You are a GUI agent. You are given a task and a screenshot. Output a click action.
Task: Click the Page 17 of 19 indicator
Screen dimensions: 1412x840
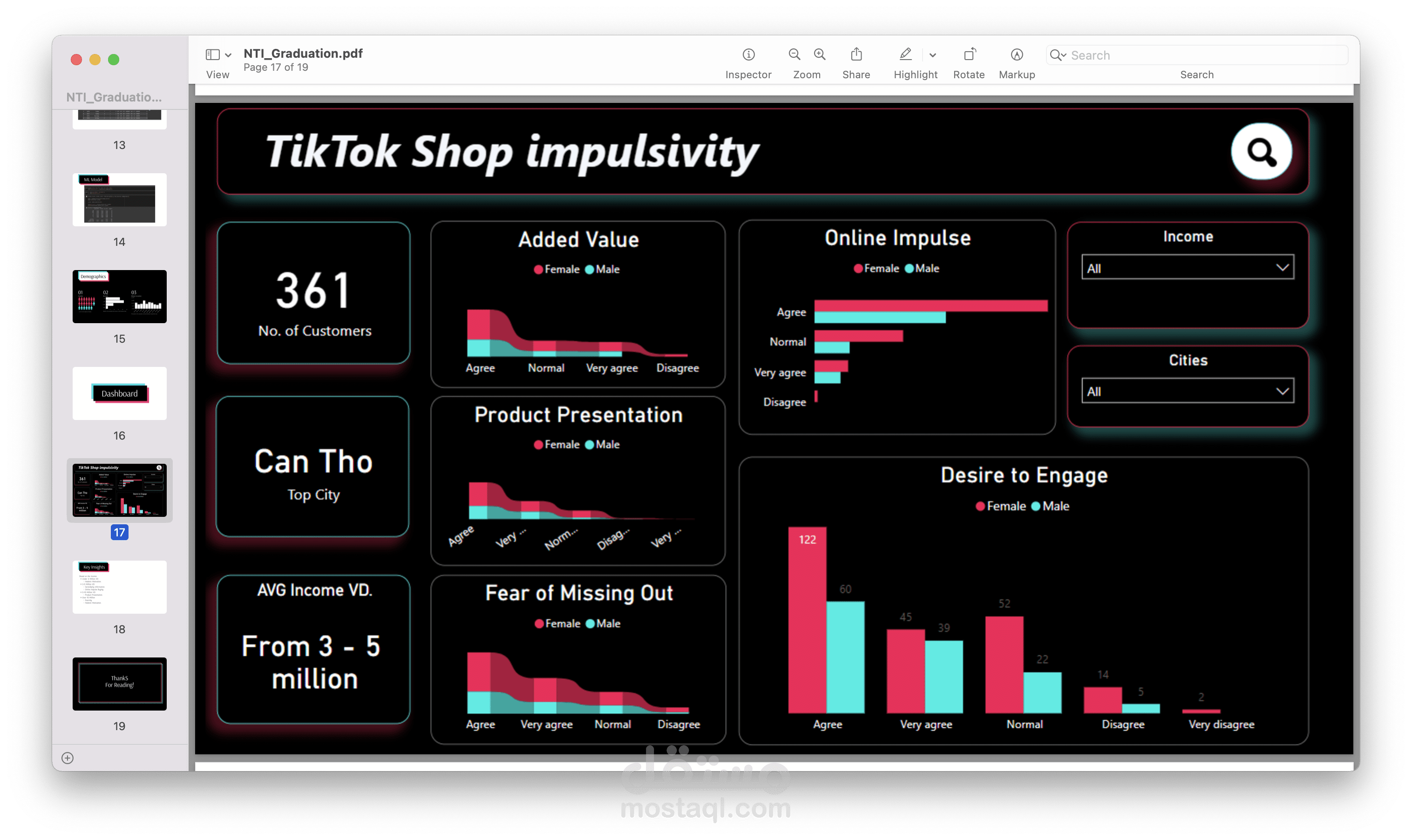[276, 68]
